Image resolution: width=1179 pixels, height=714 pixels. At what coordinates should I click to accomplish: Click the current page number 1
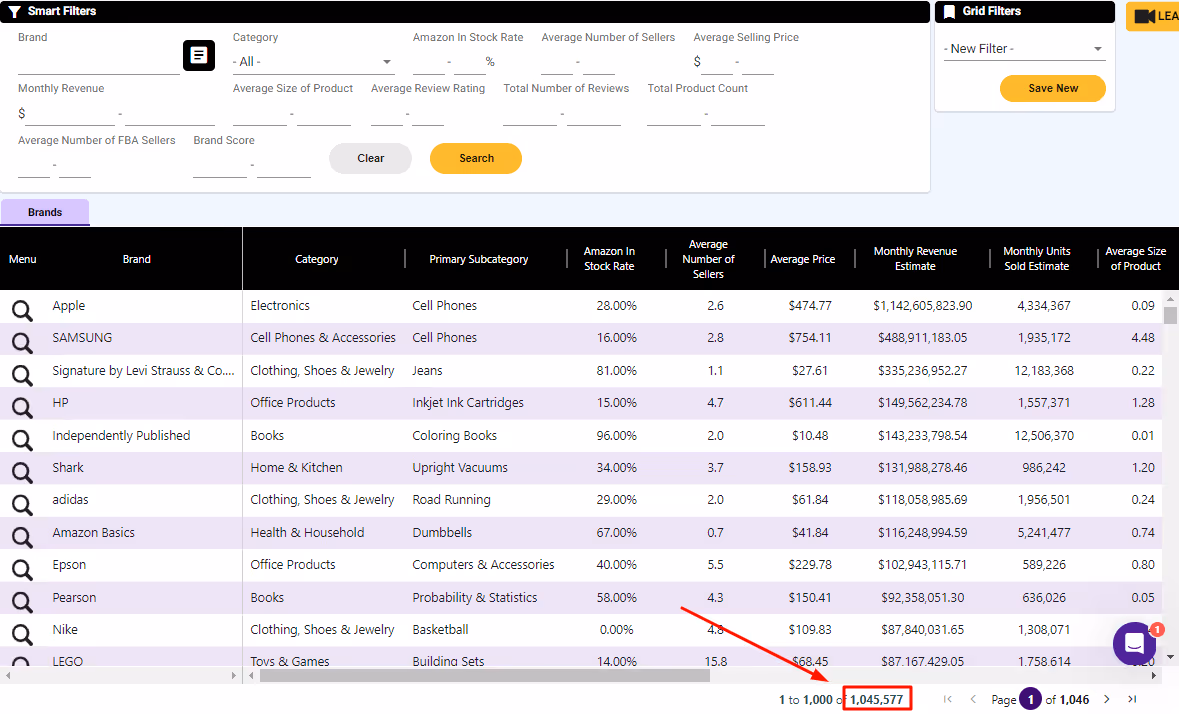click(x=1031, y=699)
